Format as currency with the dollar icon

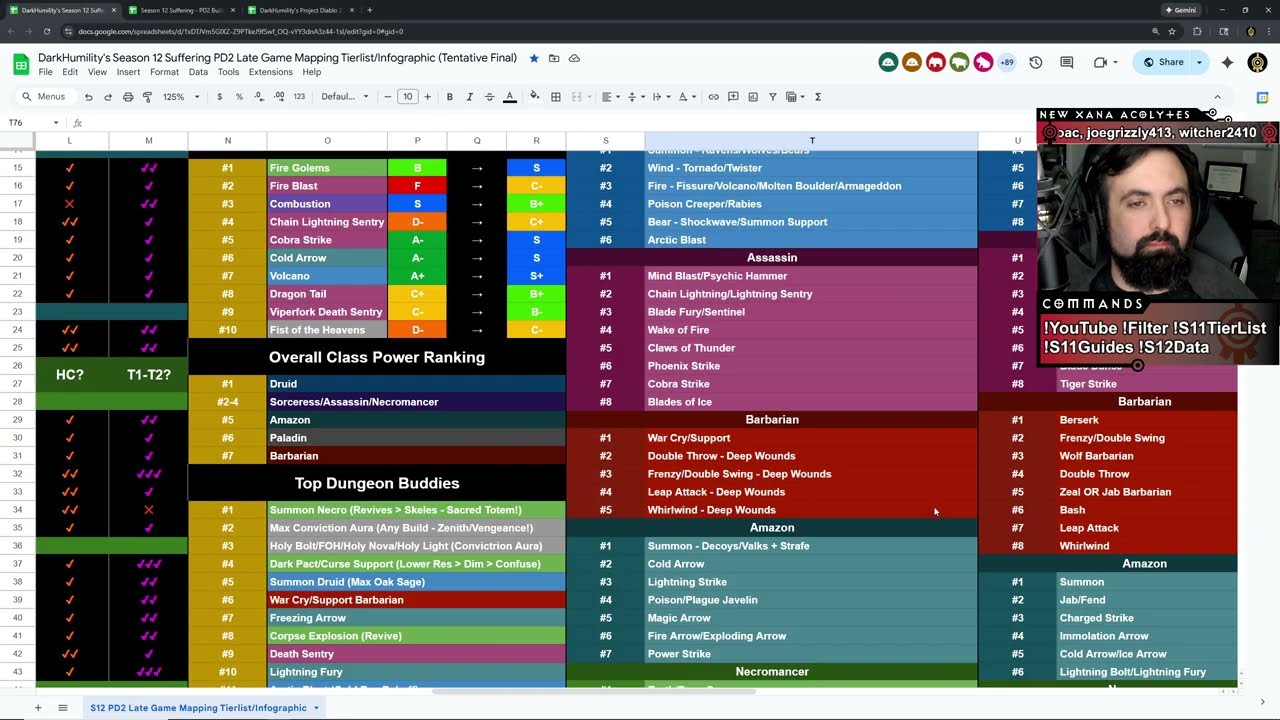pos(220,97)
